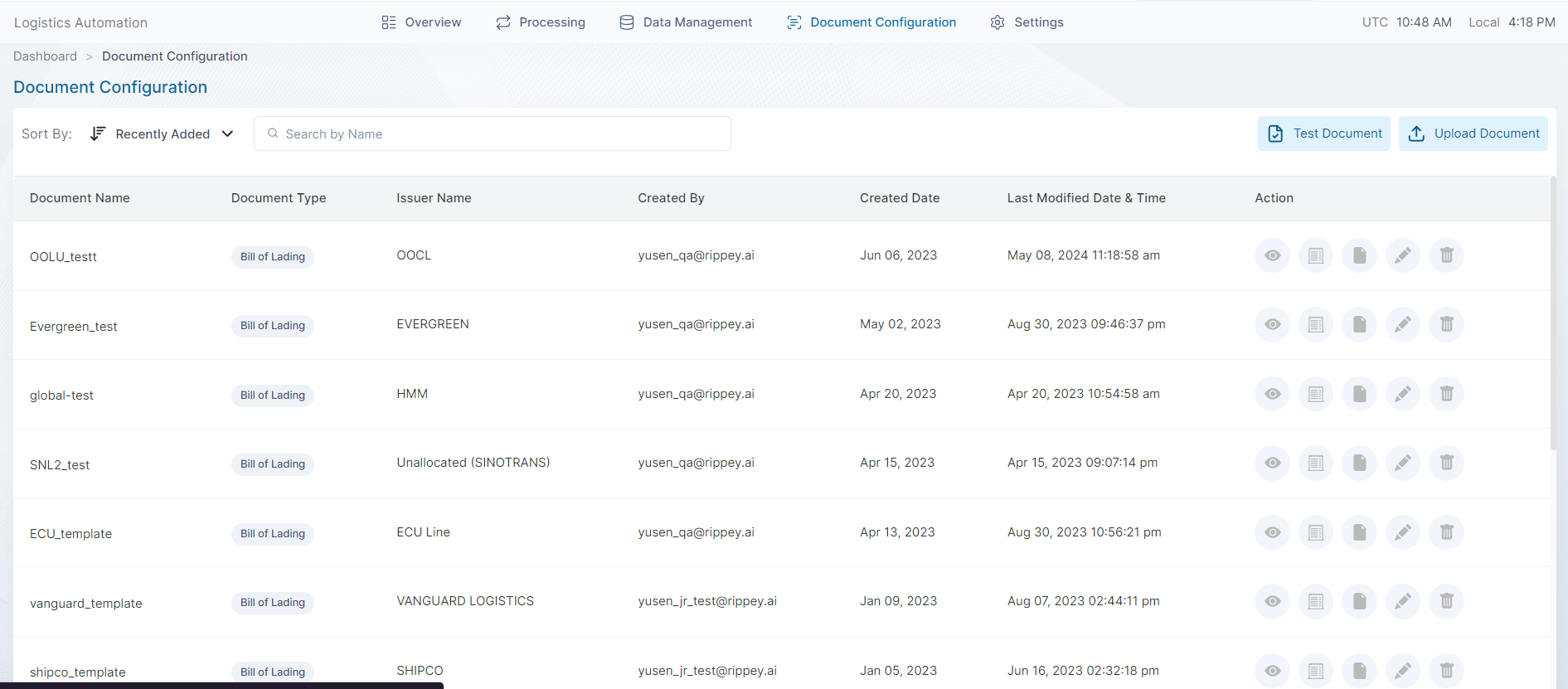The height and width of the screenshot is (689, 1568).
Task: Click the view eye icon for ECU_template
Action: coord(1272,532)
